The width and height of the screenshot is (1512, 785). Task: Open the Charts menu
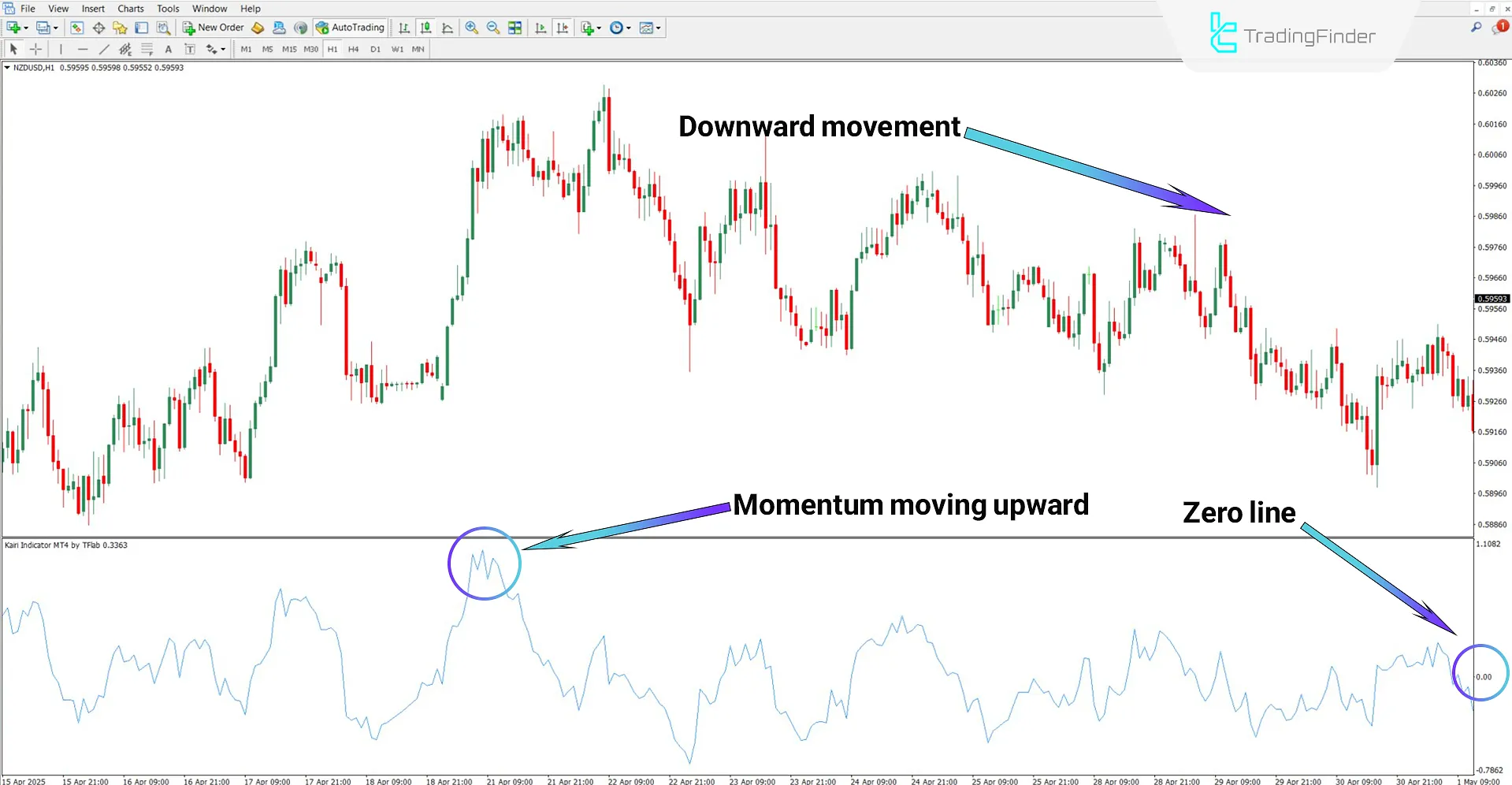point(130,8)
